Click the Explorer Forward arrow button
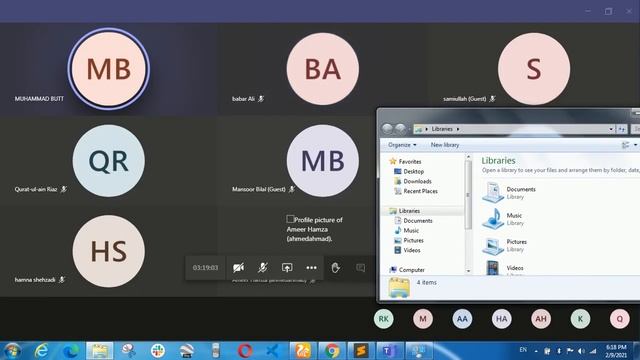640x360 pixels. [x=400, y=129]
